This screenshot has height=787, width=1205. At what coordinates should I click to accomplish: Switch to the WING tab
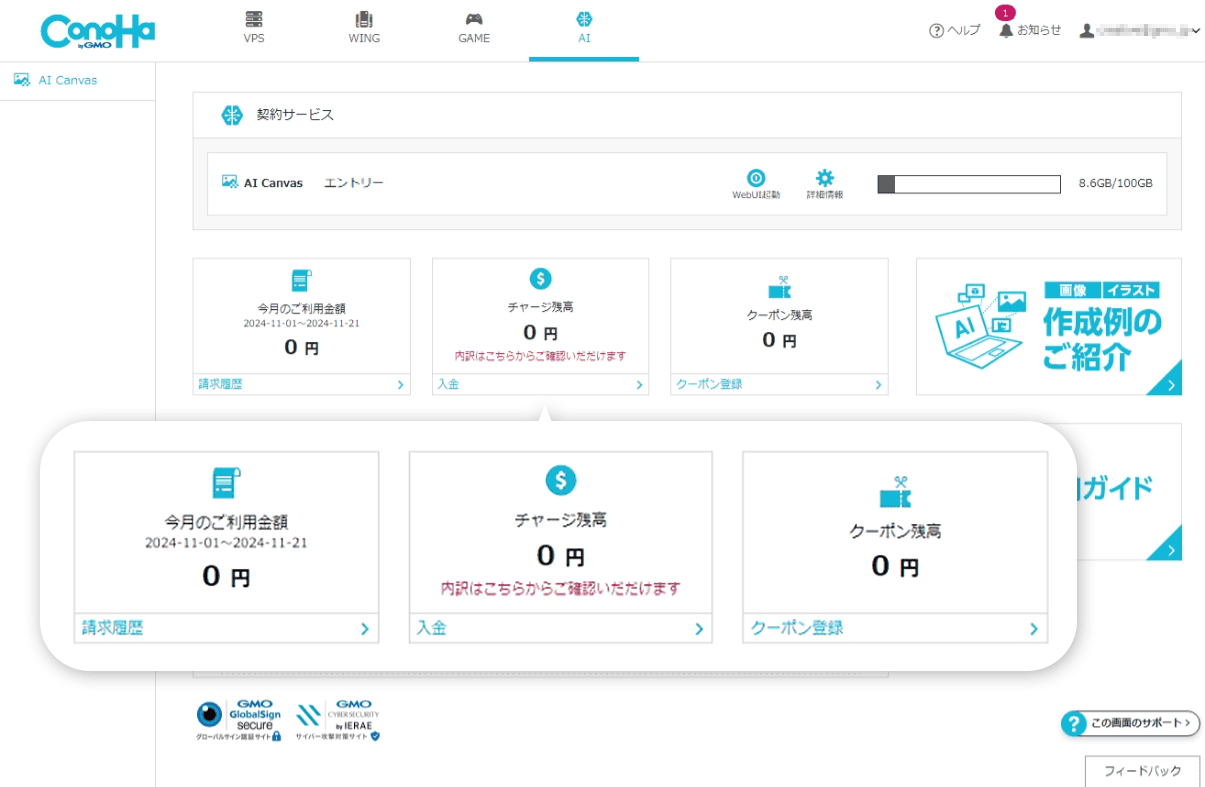point(364,29)
